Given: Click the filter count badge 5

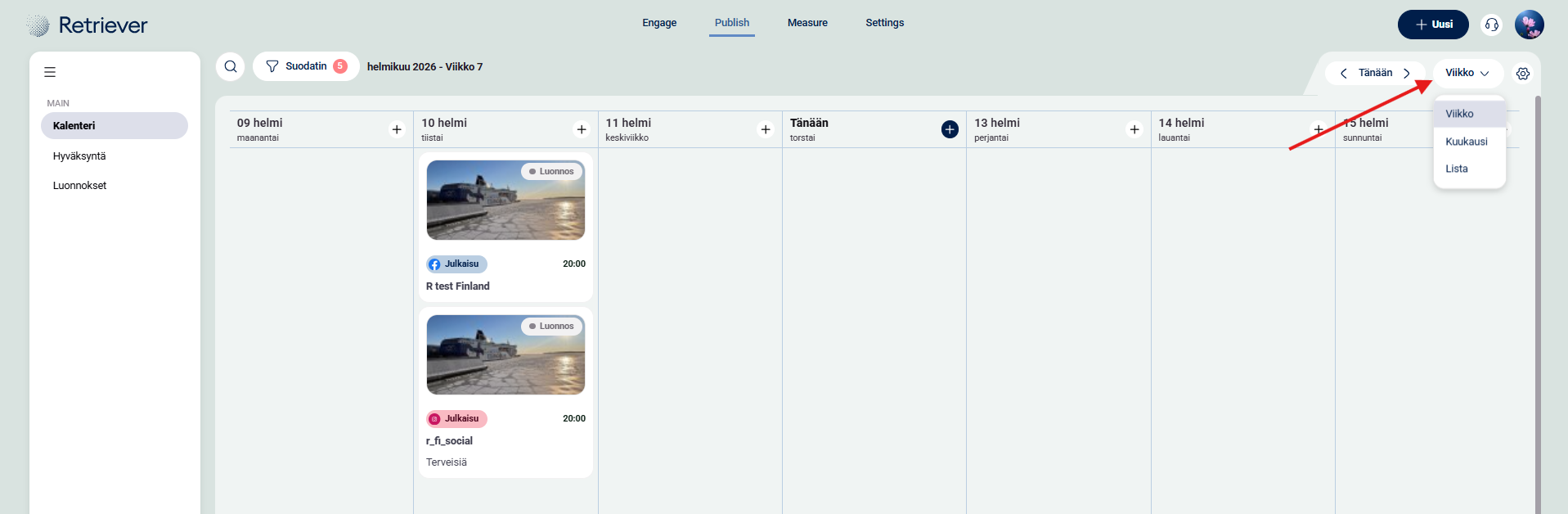Looking at the screenshot, I should pyautogui.click(x=340, y=66).
